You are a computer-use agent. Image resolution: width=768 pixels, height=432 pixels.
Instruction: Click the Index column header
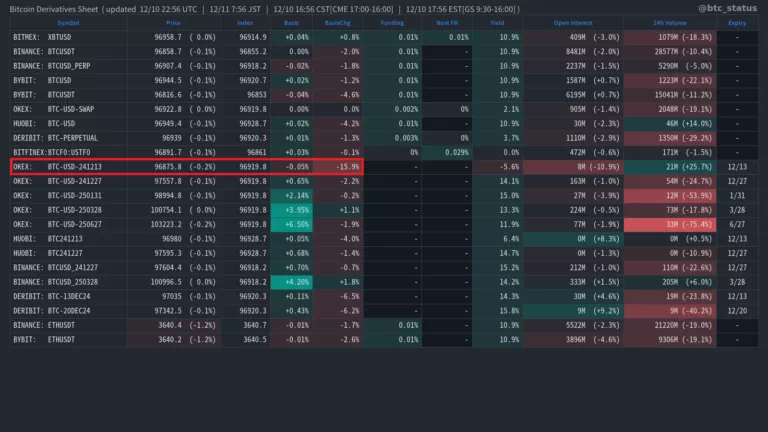pyautogui.click(x=245, y=23)
